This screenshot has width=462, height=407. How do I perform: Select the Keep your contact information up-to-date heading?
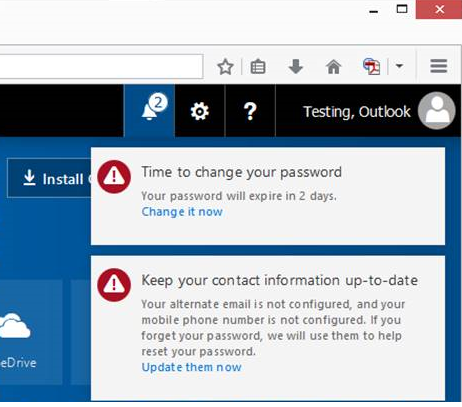click(x=279, y=280)
